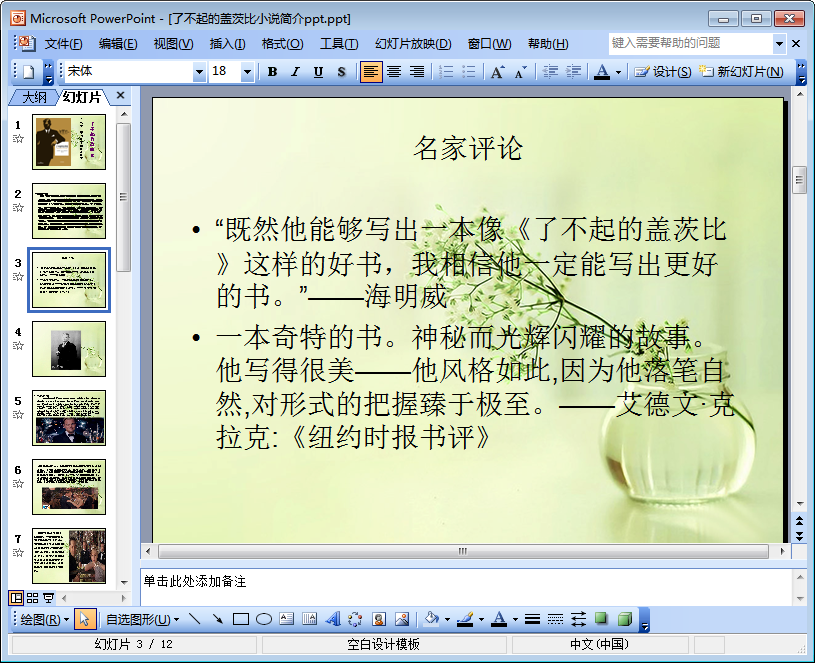Click the 新幻灯片(N) new slide button
Image resolution: width=815 pixels, height=663 pixels.
[741, 72]
